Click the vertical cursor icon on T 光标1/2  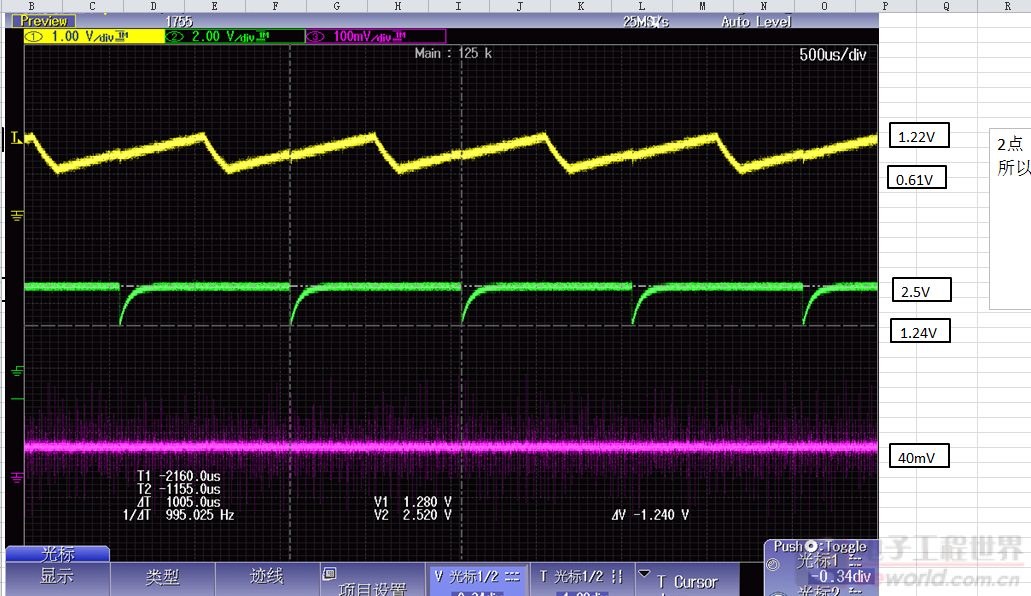coord(617,576)
